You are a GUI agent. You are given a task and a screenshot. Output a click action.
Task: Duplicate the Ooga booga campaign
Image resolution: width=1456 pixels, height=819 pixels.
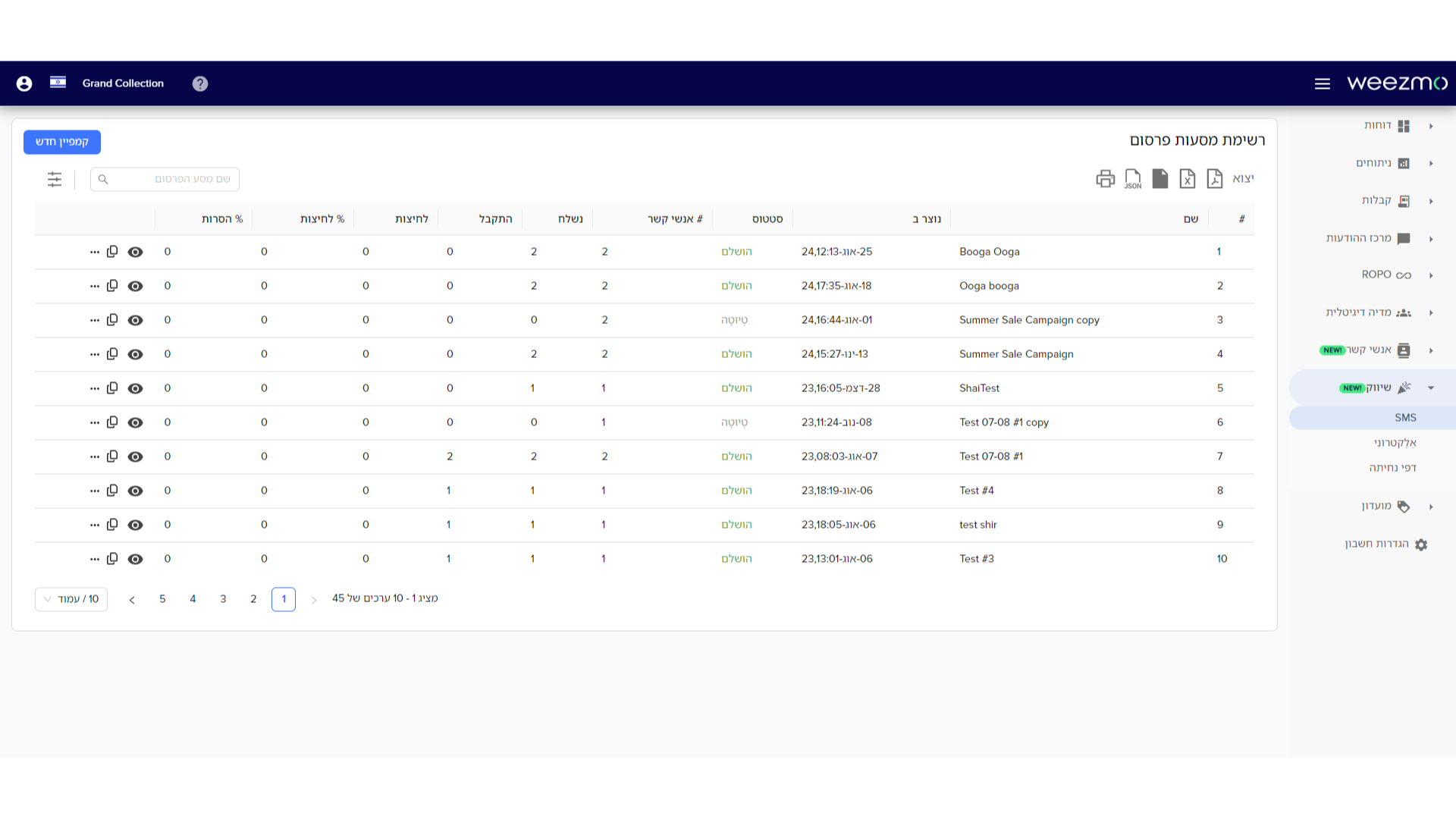[112, 286]
